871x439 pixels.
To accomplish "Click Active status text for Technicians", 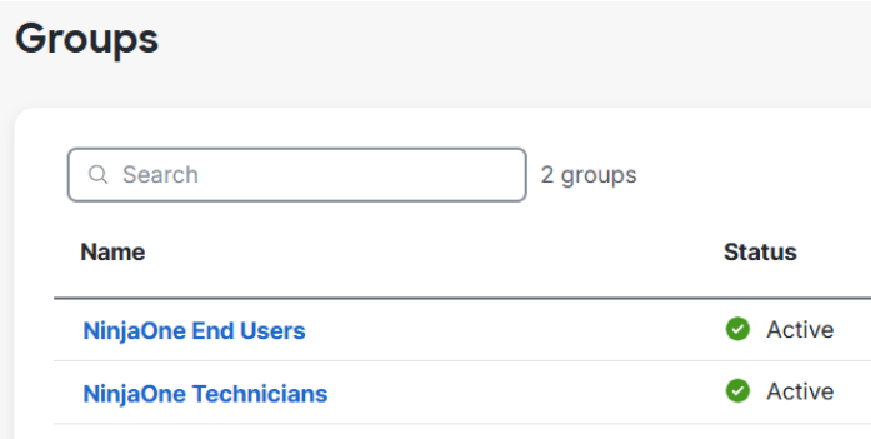I will point(800,392).
